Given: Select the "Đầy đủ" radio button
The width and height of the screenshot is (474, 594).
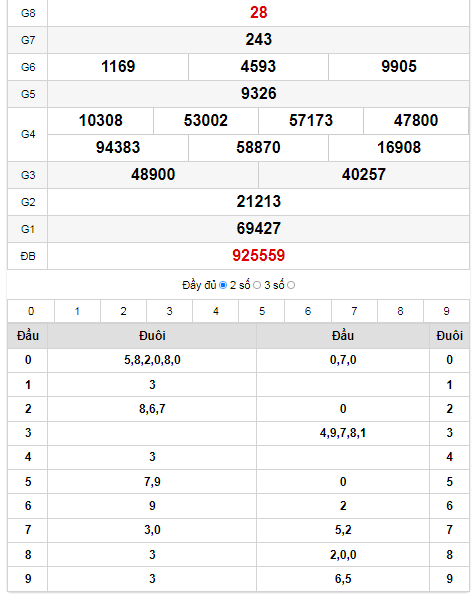Looking at the screenshot, I should pos(223,285).
